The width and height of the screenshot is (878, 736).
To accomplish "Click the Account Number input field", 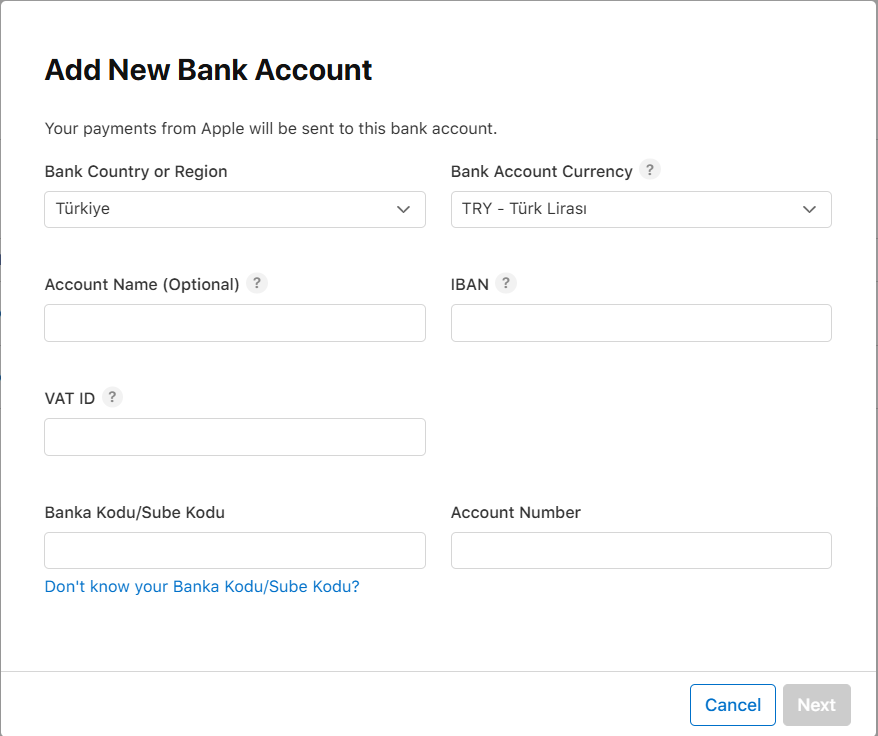I will click(641, 551).
